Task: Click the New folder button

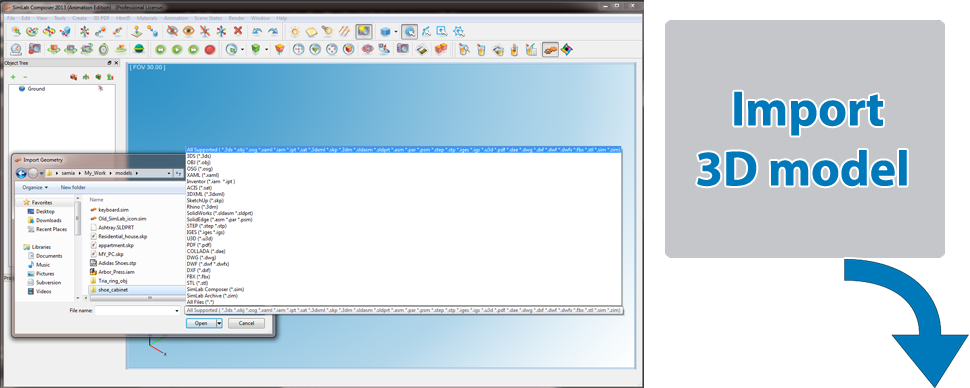Action: (x=73, y=187)
